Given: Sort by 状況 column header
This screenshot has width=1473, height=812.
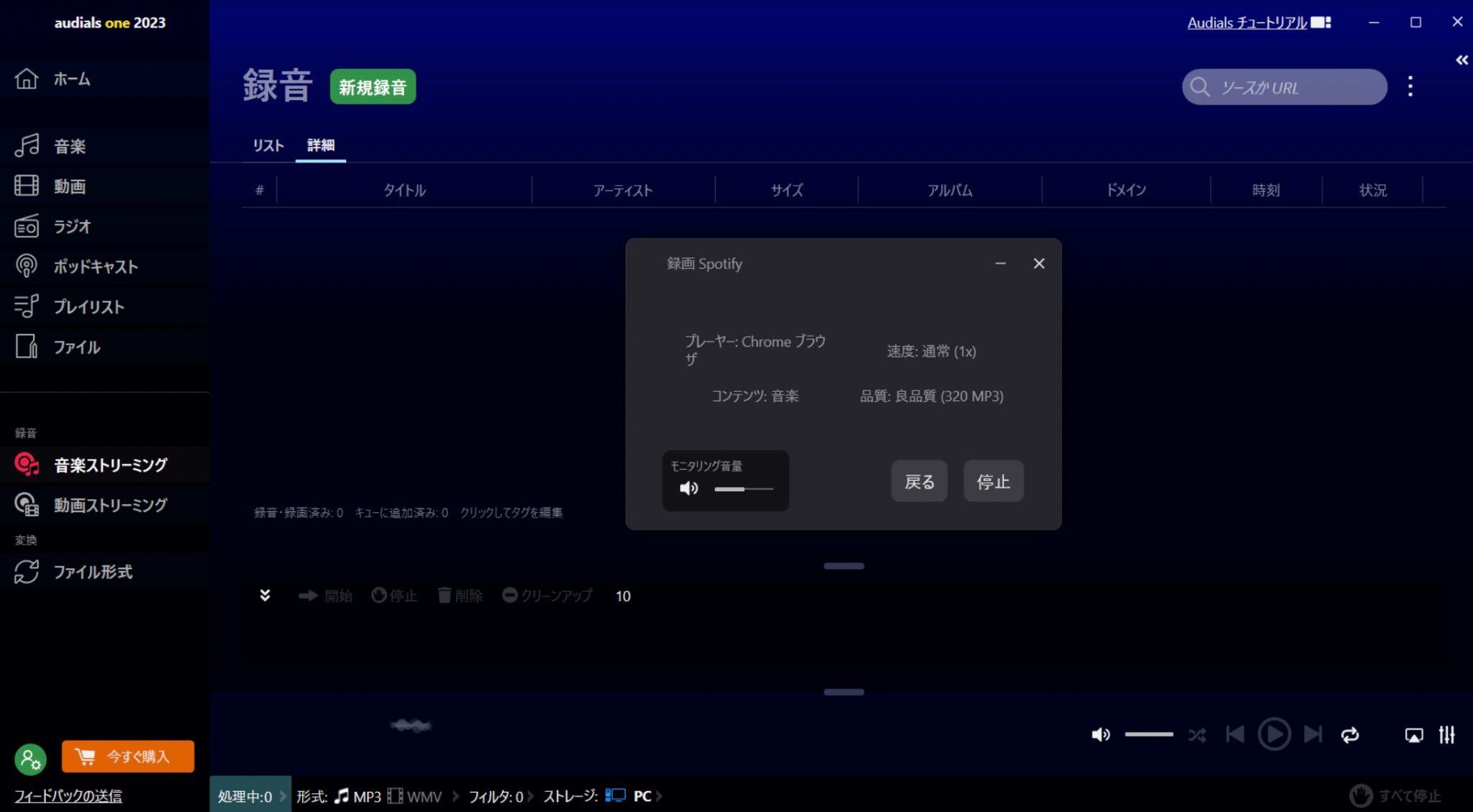Looking at the screenshot, I should click(x=1373, y=190).
